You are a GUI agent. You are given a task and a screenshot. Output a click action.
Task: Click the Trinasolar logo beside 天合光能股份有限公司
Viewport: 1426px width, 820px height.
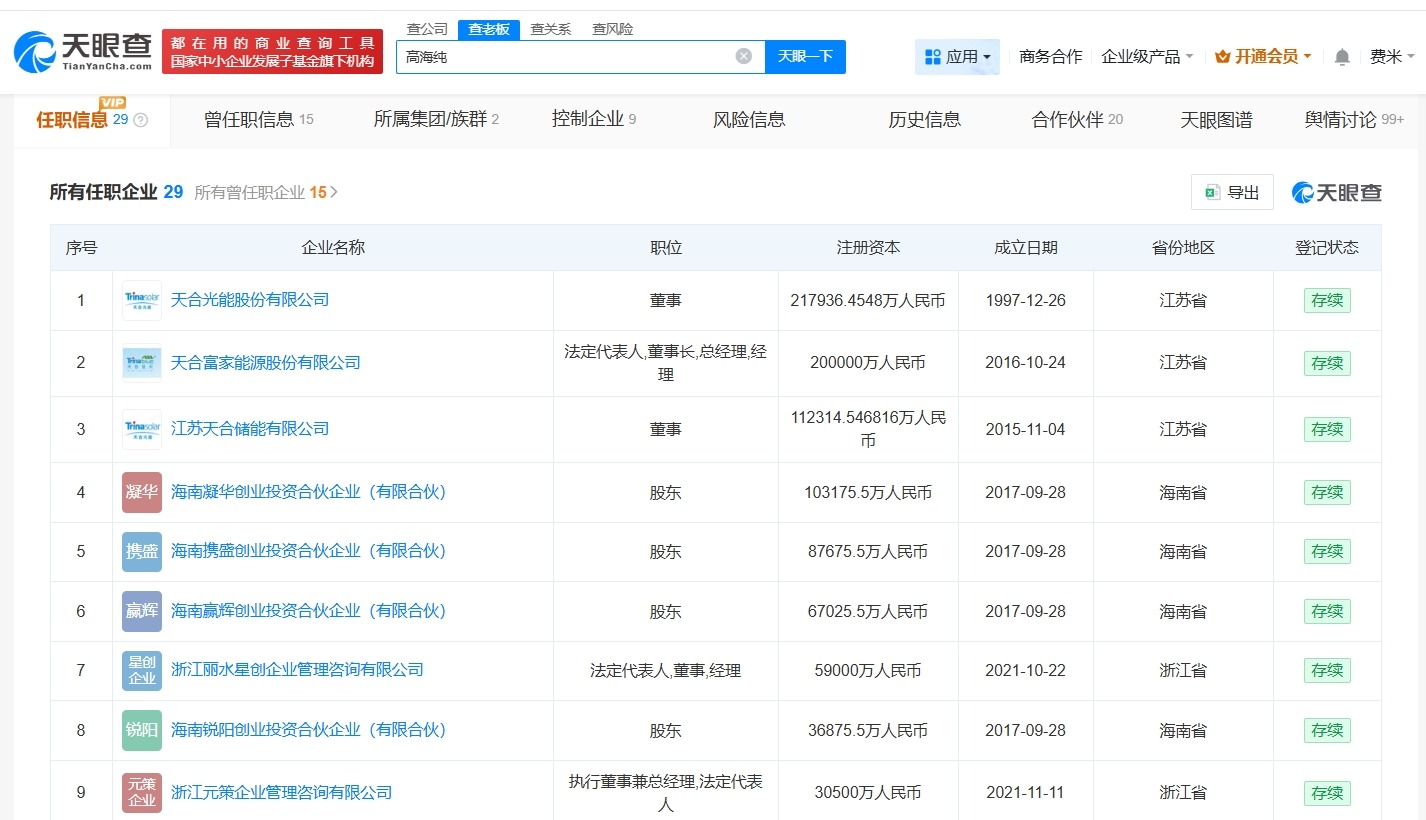tap(141, 299)
